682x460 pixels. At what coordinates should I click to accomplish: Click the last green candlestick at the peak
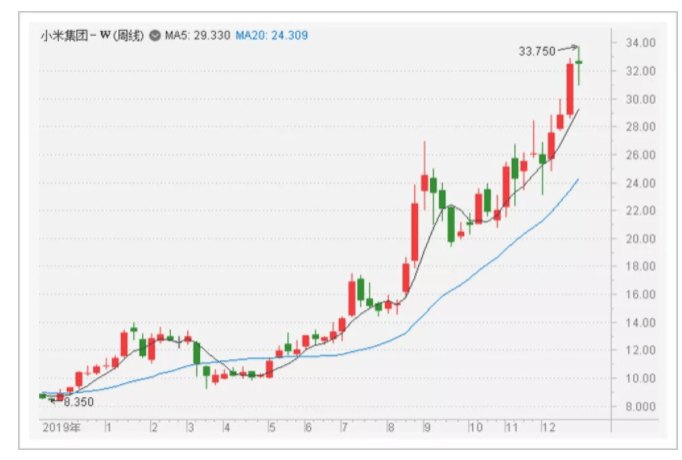point(579,64)
